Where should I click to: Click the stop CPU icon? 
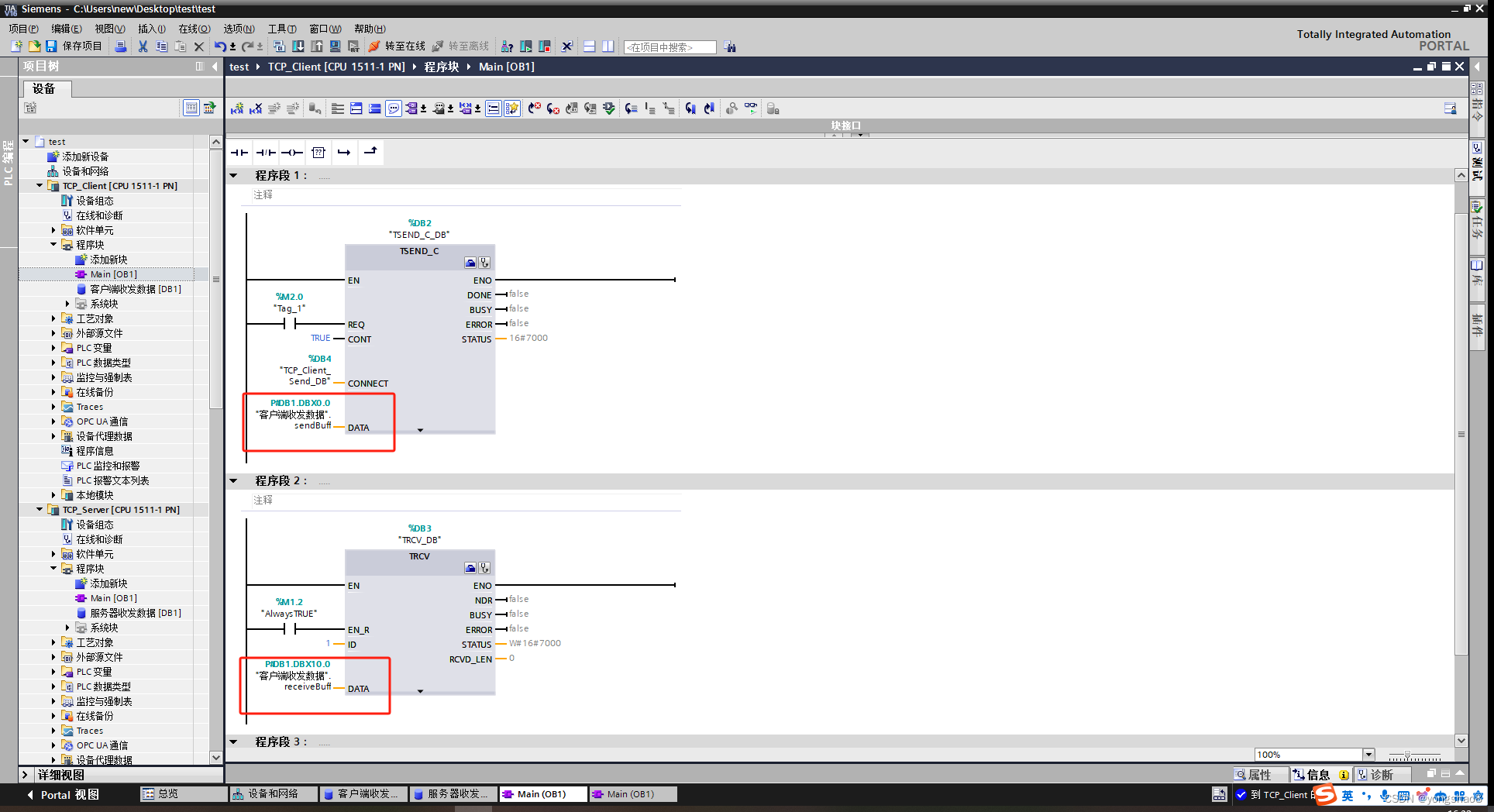[545, 46]
